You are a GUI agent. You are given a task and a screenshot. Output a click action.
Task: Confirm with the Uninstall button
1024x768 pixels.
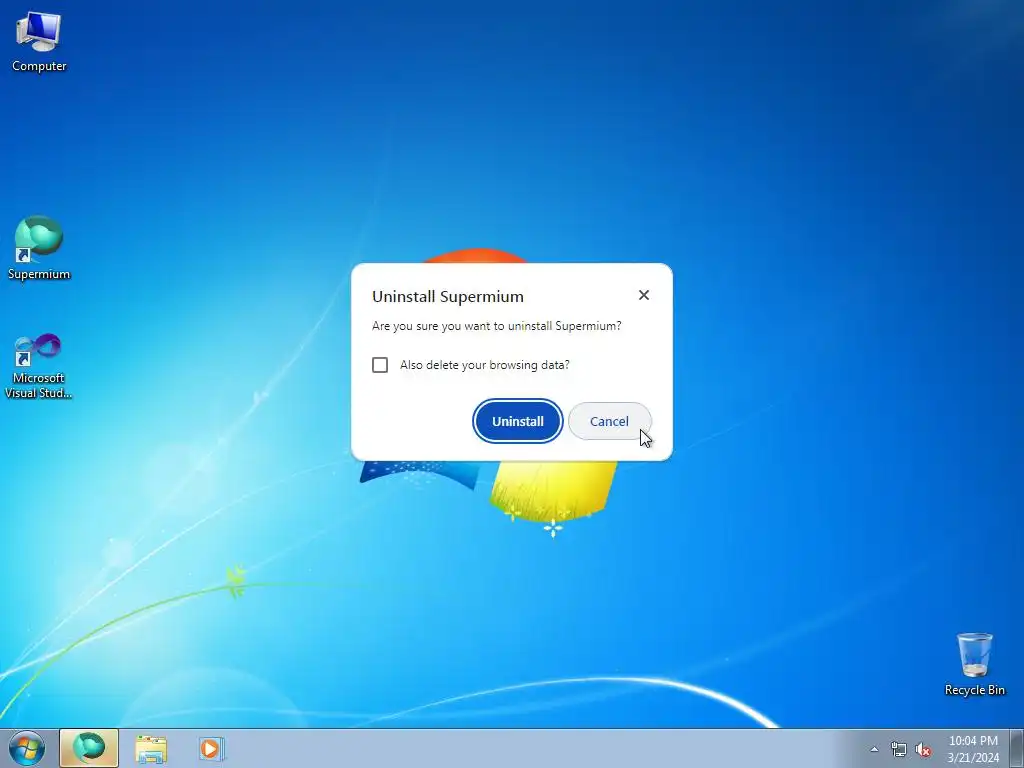click(518, 421)
